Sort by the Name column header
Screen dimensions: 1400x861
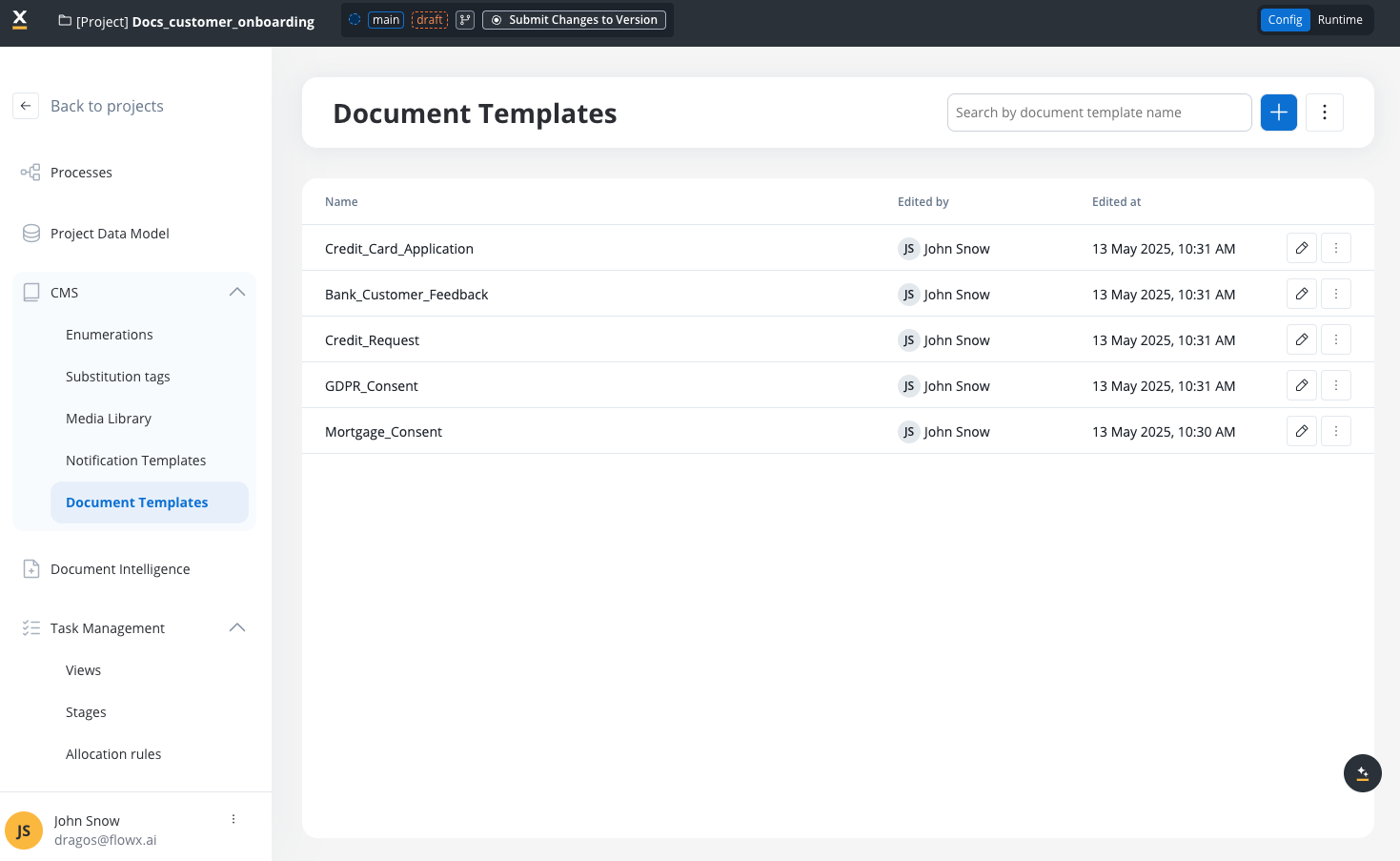click(341, 202)
